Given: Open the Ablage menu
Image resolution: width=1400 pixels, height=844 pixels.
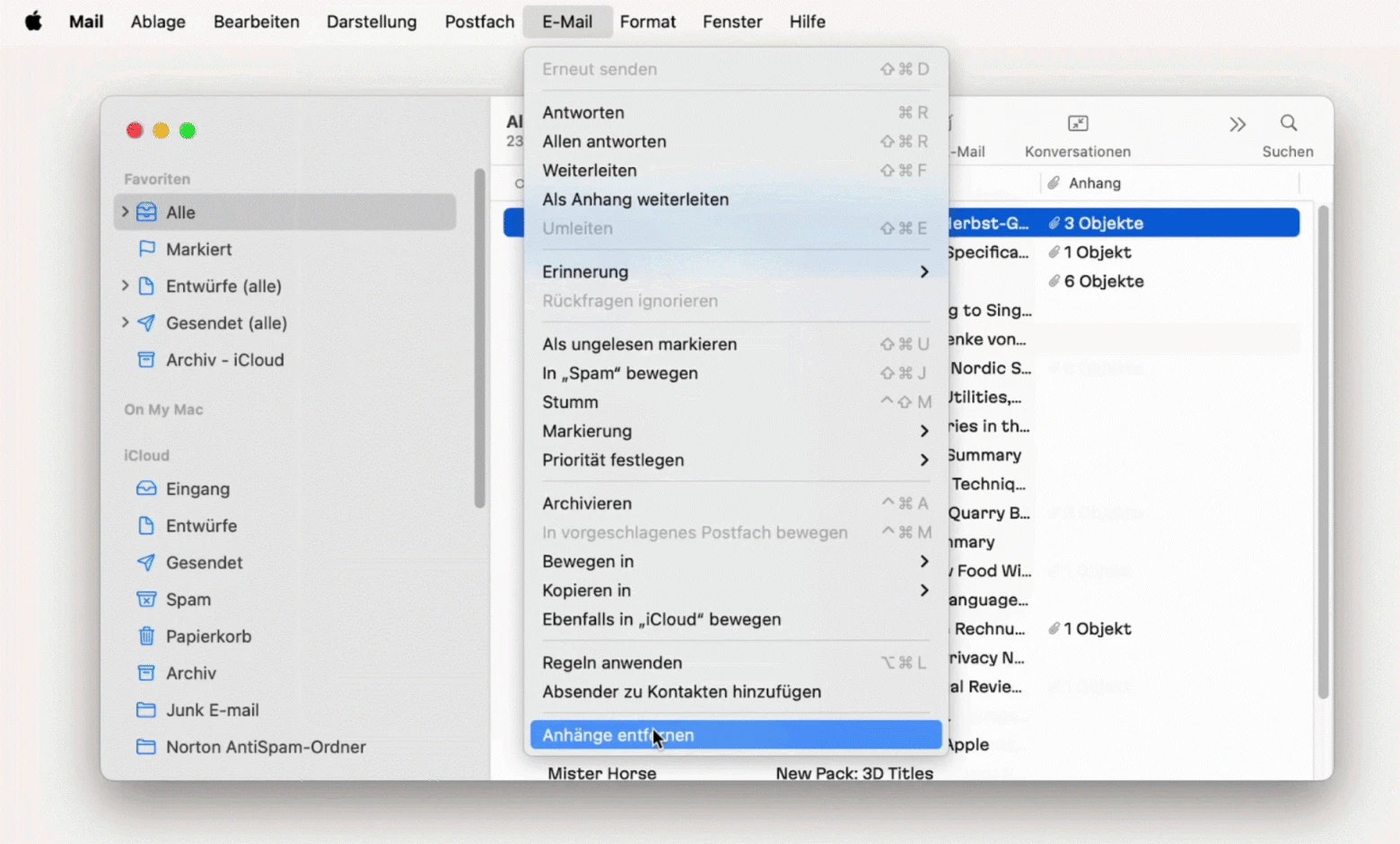Looking at the screenshot, I should click(158, 22).
